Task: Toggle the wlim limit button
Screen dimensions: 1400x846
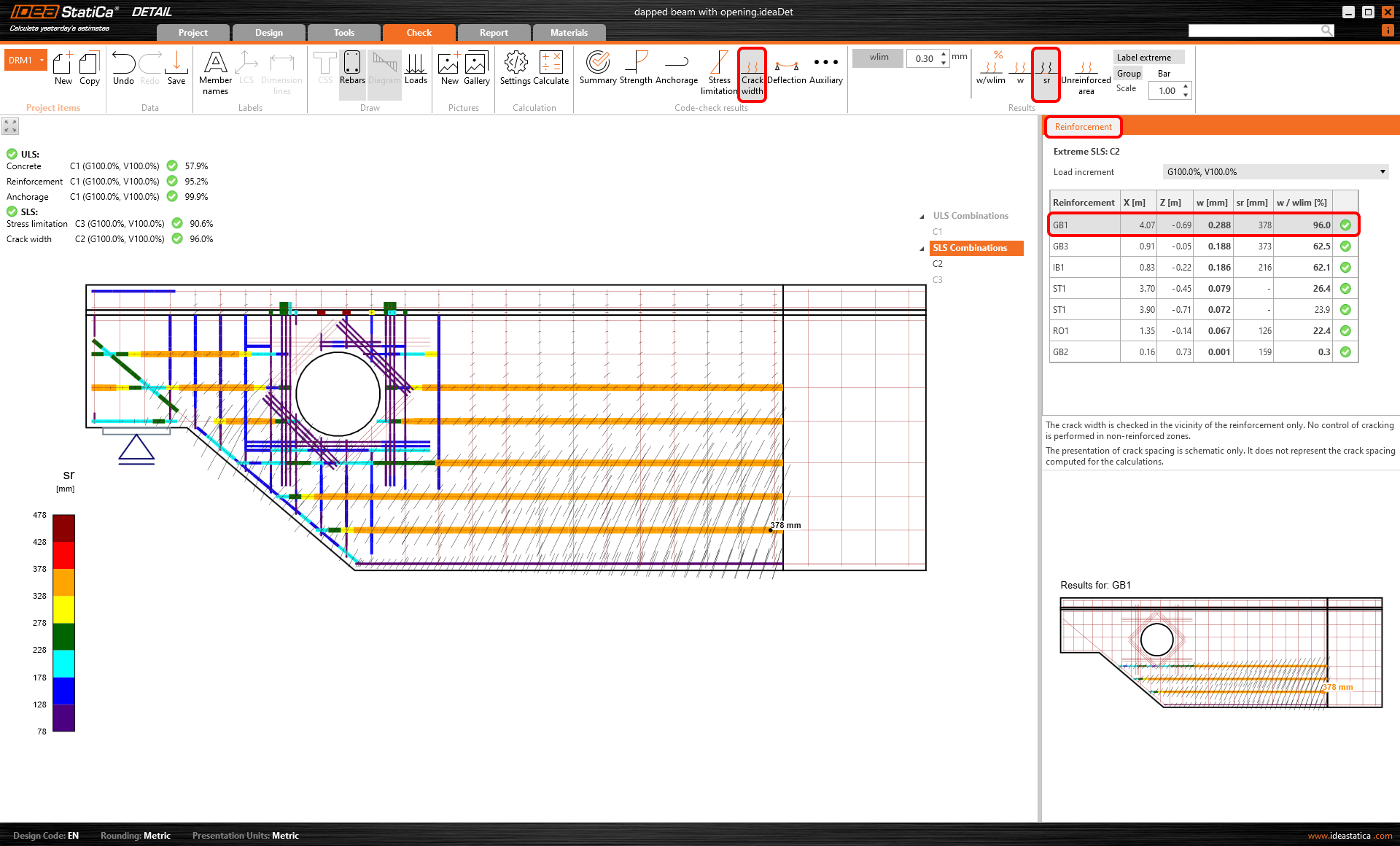Action: pyautogui.click(x=878, y=58)
